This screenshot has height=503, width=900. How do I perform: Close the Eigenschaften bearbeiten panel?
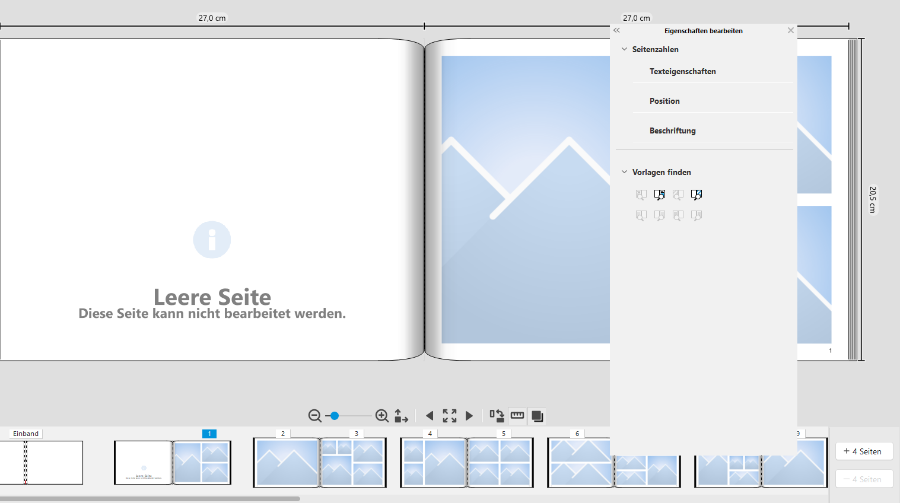[790, 31]
